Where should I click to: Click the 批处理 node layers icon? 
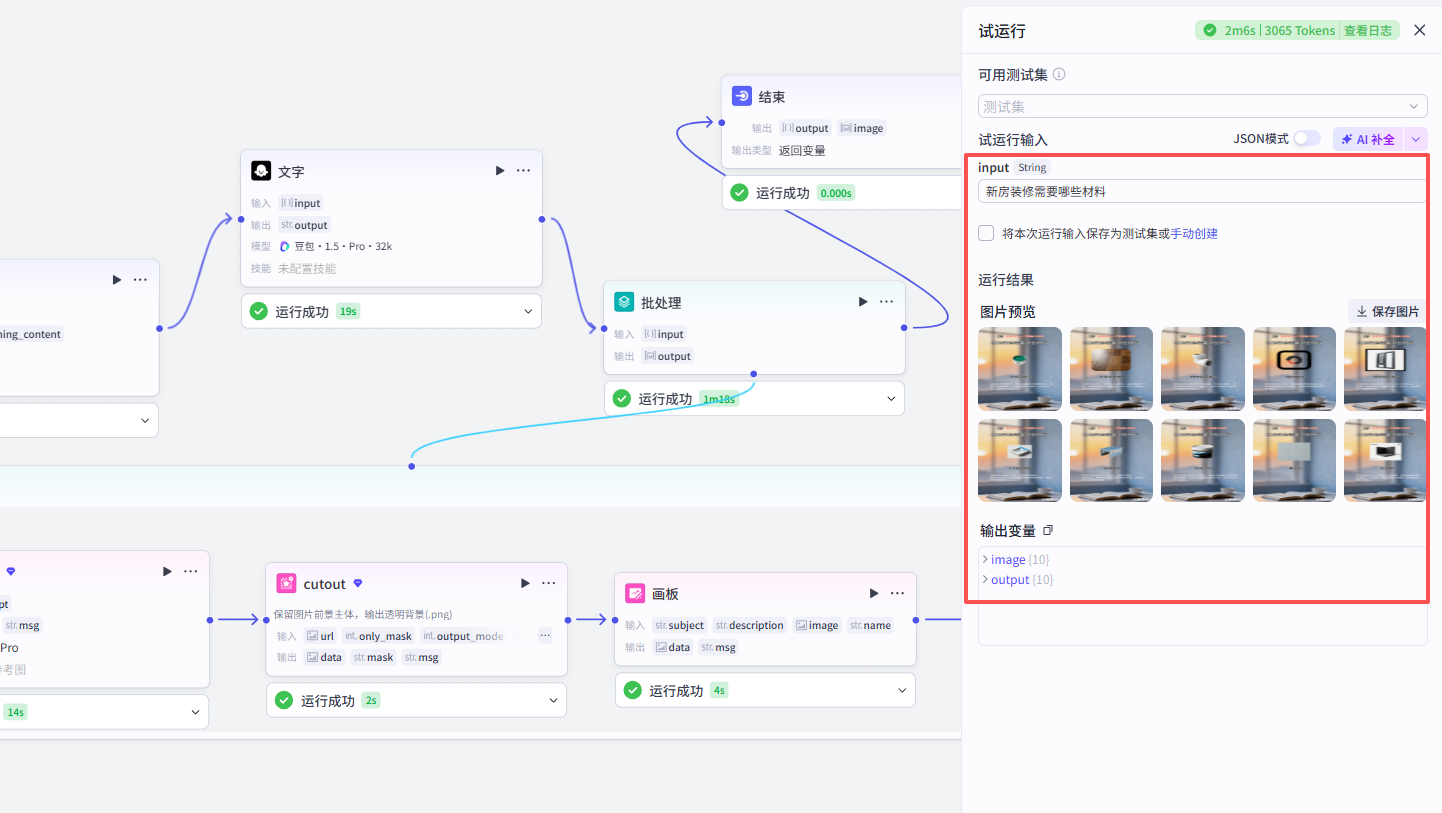coord(624,302)
